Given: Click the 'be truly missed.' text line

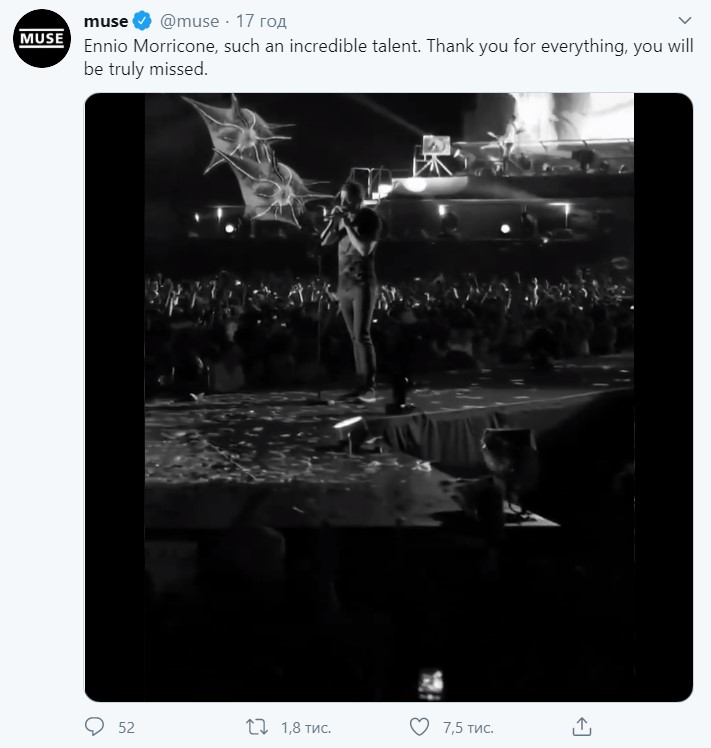Looking at the screenshot, I should pyautogui.click(x=144, y=69).
